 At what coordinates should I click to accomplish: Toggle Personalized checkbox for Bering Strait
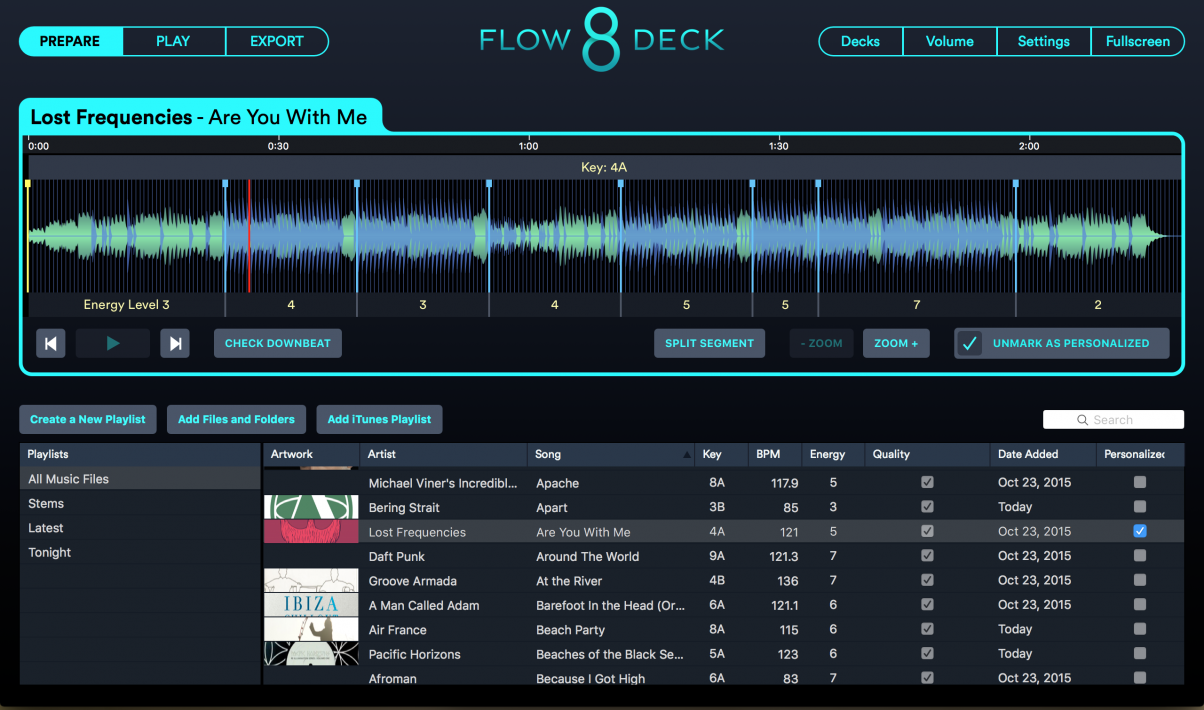tap(1140, 507)
